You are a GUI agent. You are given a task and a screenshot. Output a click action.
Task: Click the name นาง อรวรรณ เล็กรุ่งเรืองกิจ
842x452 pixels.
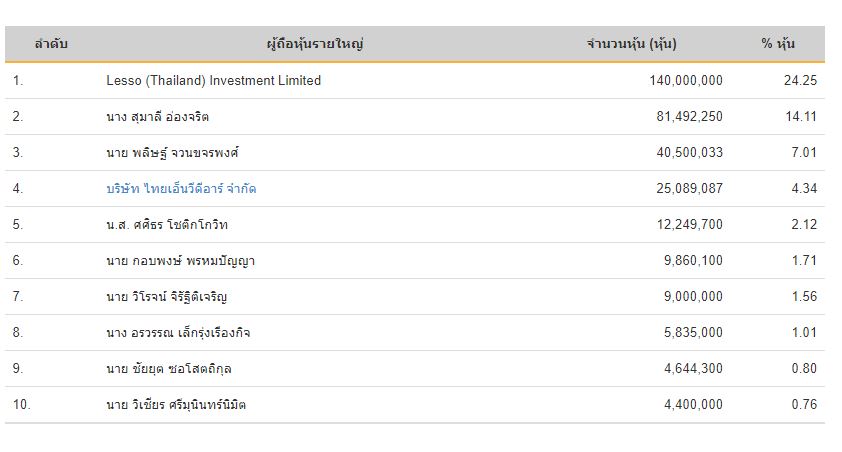point(178,332)
